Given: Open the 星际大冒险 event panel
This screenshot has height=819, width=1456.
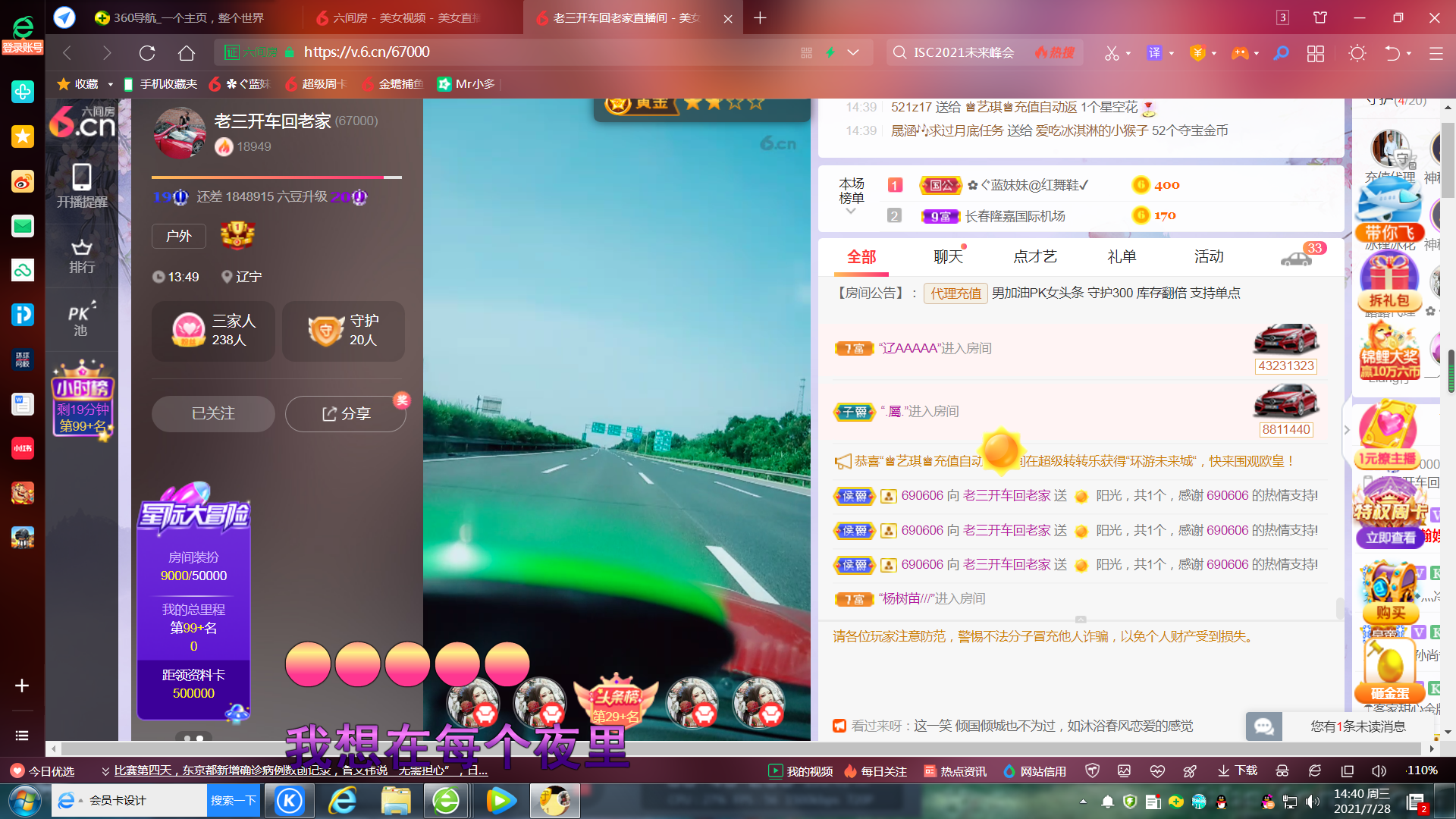Looking at the screenshot, I should tap(193, 600).
